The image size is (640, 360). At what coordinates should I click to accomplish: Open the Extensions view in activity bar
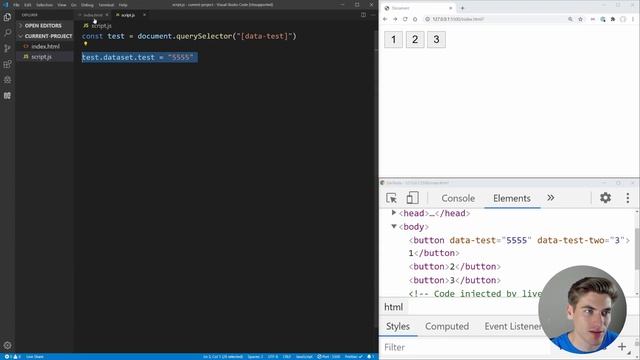(7, 64)
